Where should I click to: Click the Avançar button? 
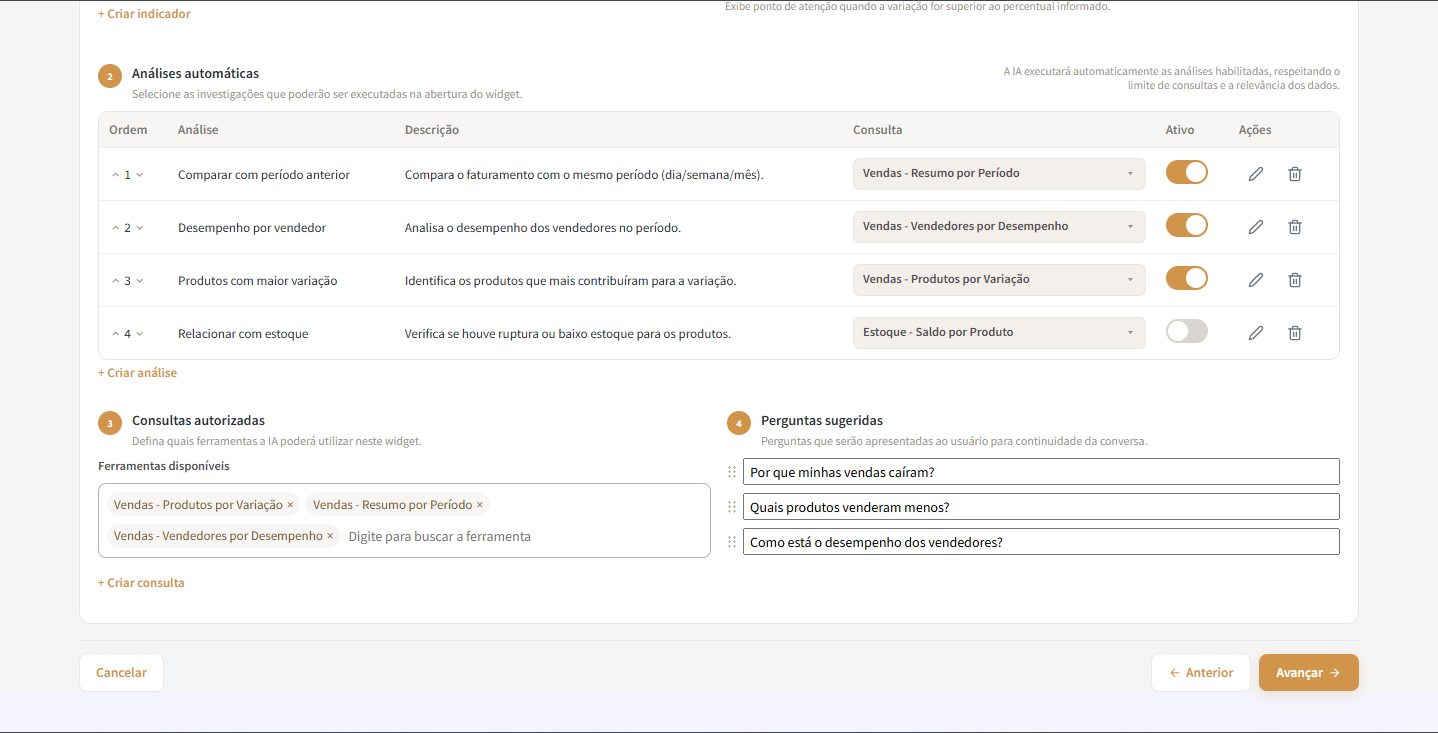click(1308, 673)
